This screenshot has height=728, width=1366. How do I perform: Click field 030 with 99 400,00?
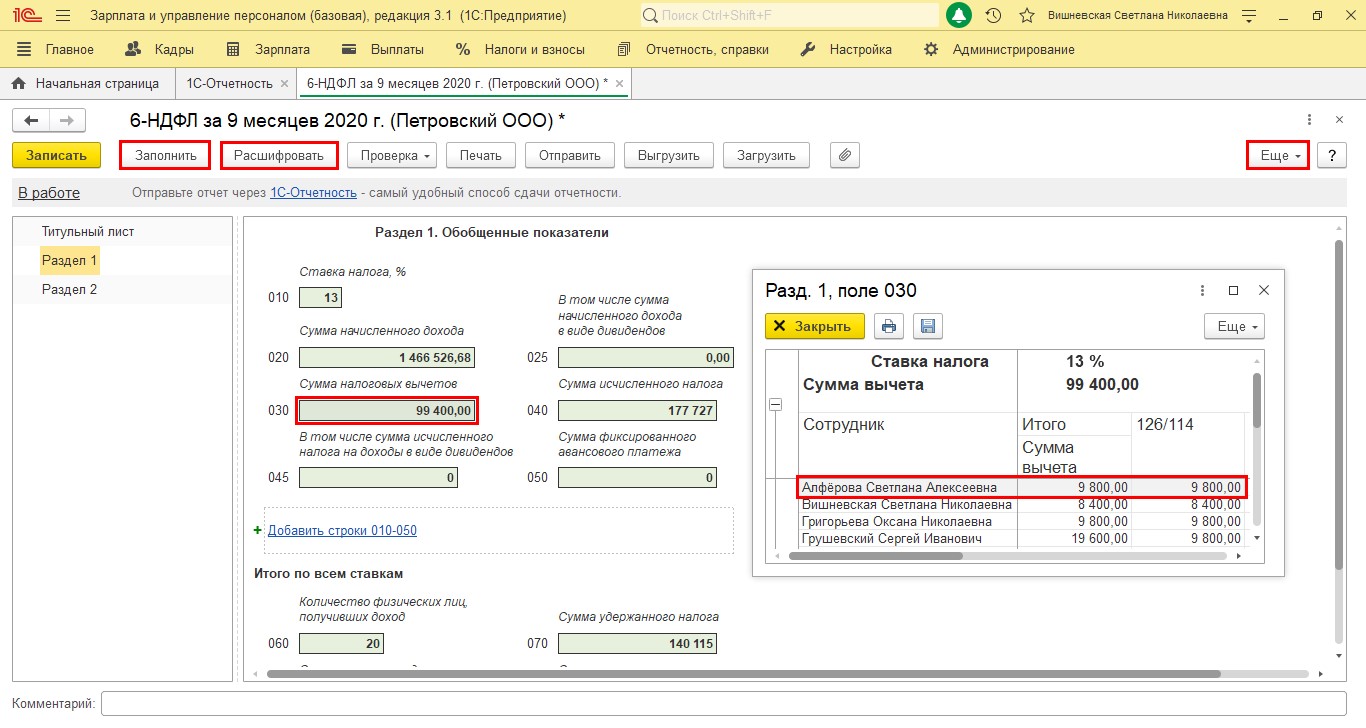point(387,410)
